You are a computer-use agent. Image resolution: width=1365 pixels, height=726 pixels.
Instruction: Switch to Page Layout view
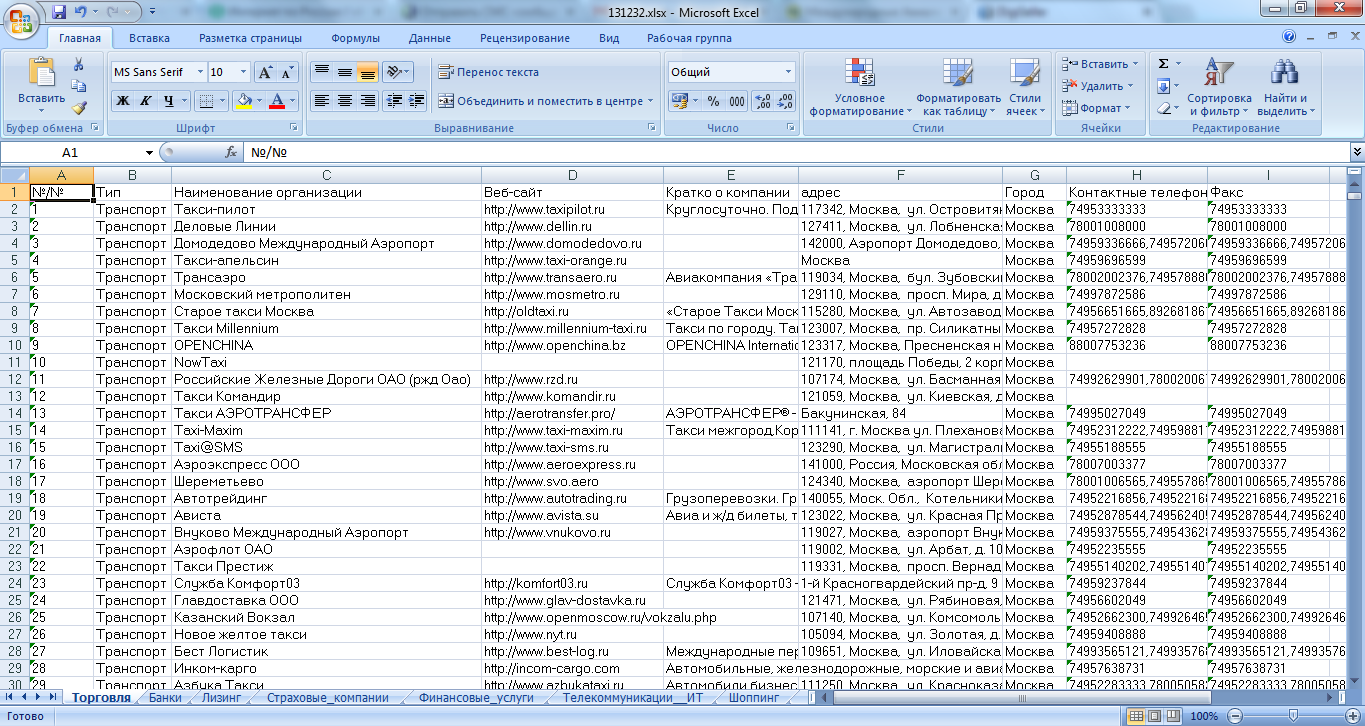pos(1155,716)
